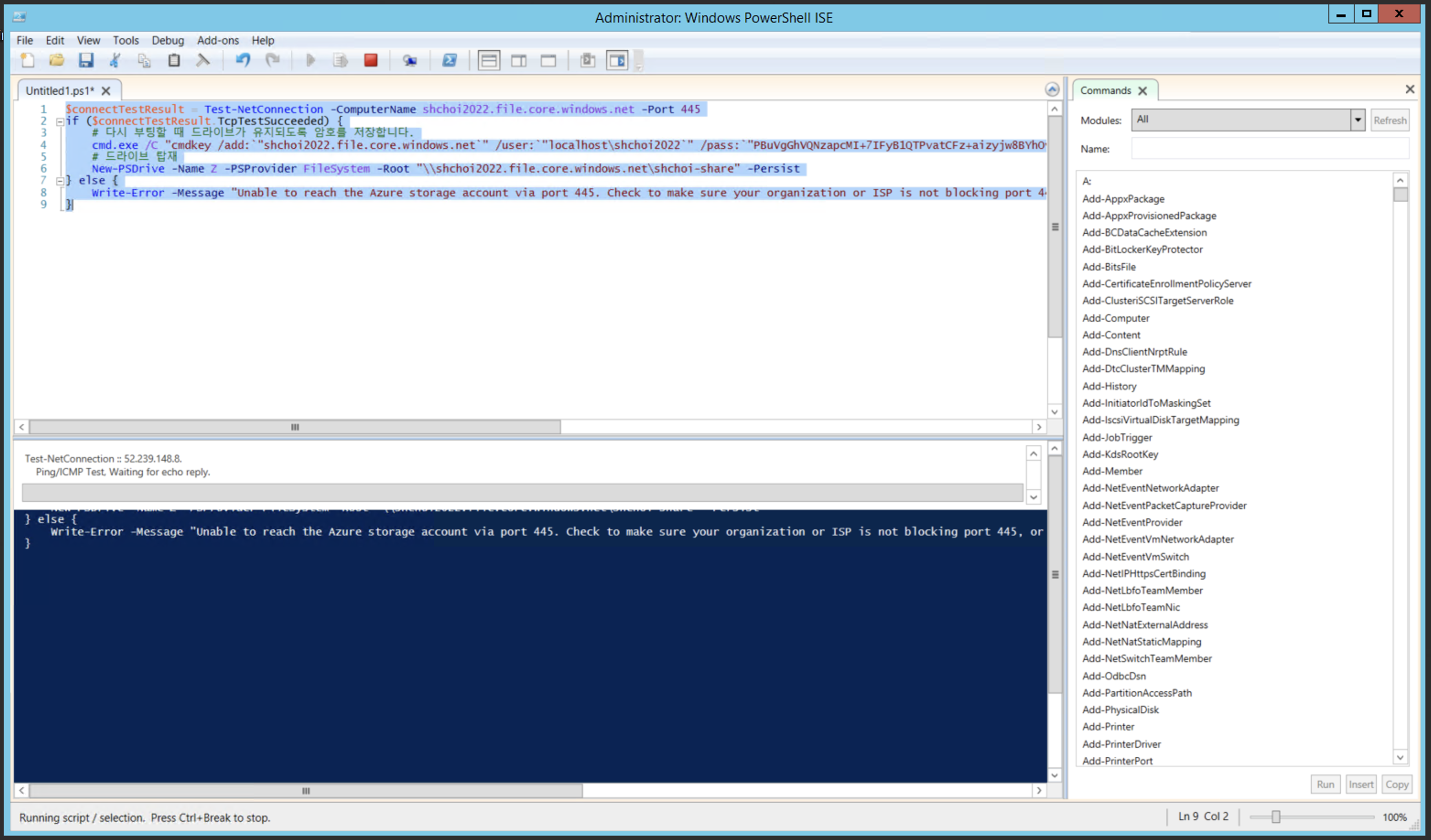Click the Insert button in Commands pane

[1361, 784]
